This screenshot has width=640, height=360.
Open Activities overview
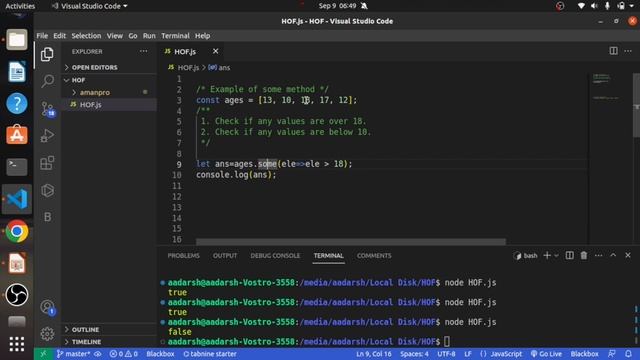(20, 6)
